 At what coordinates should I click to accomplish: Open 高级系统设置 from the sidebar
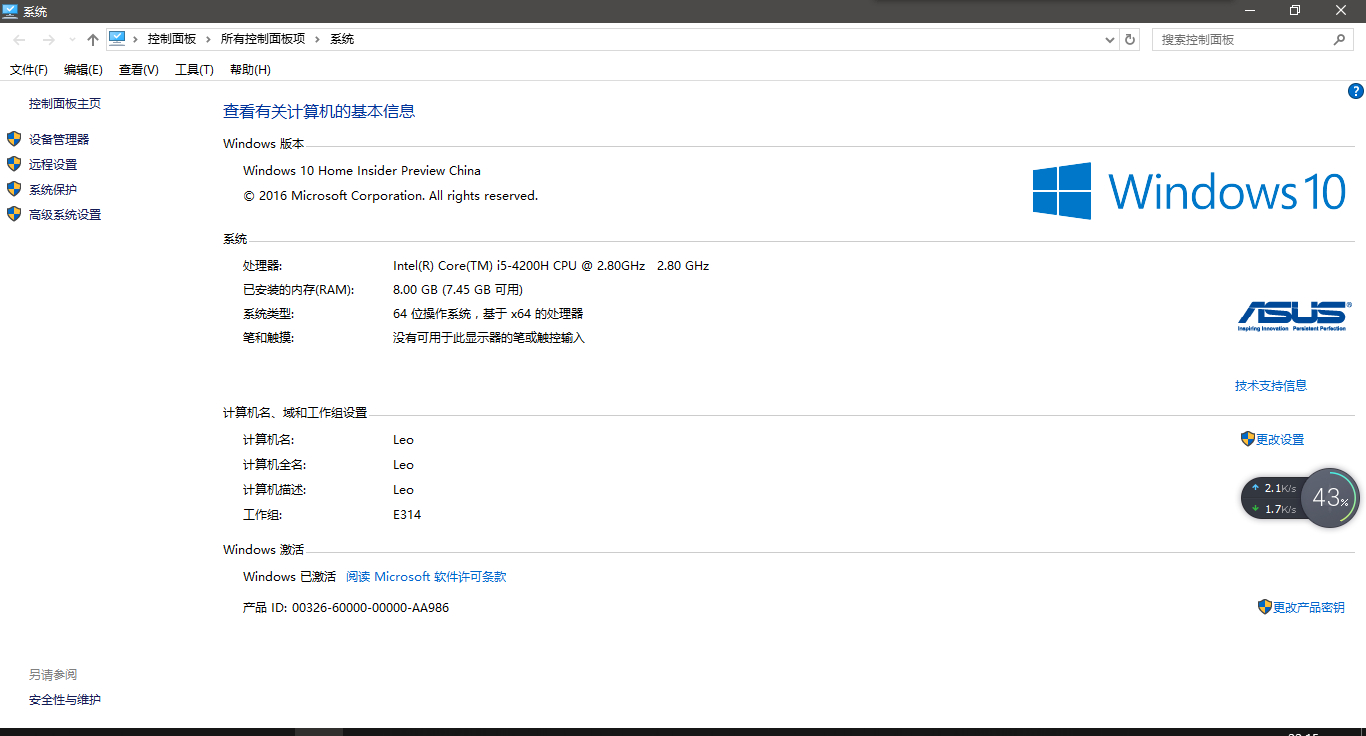pyautogui.click(x=65, y=215)
